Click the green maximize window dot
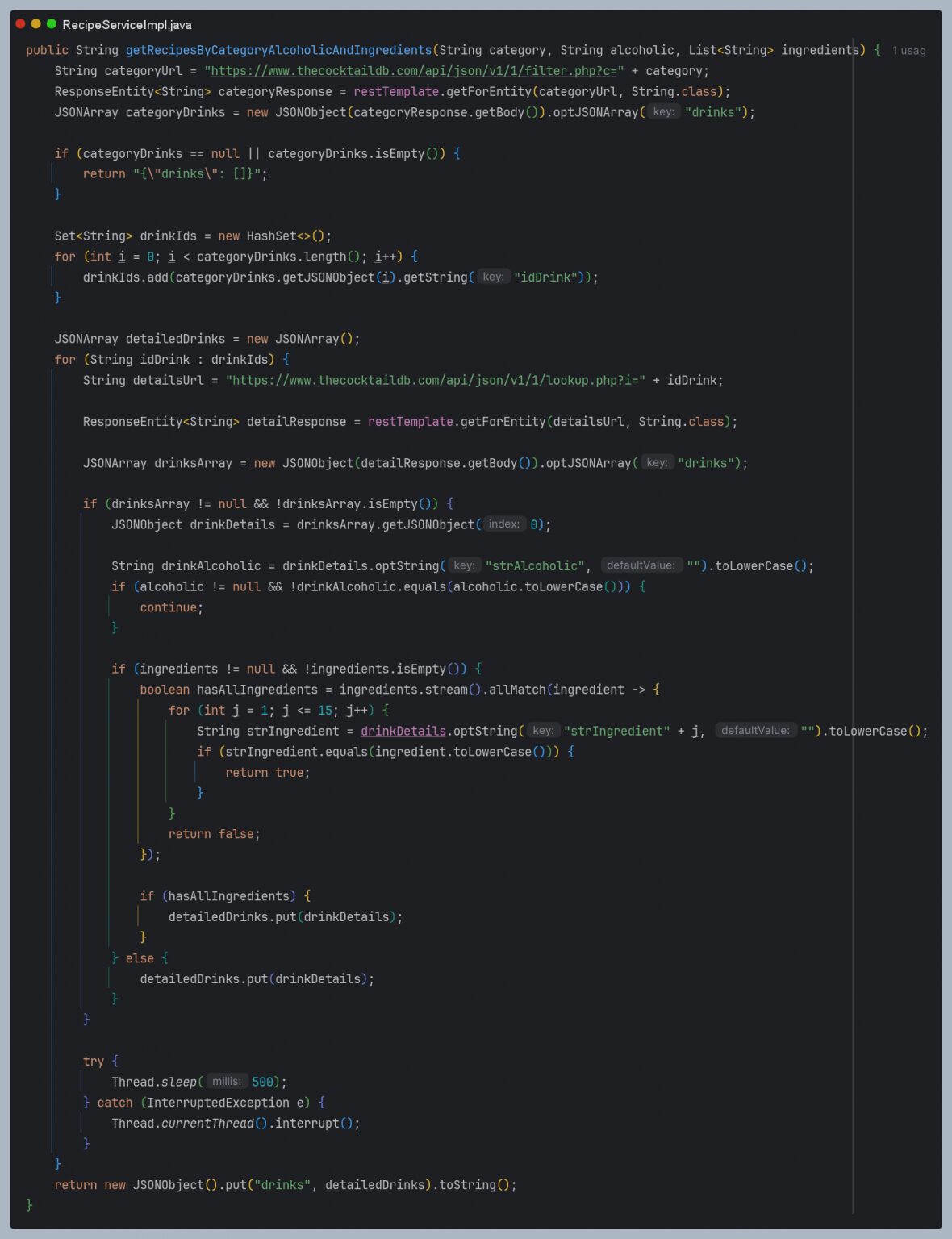The width and height of the screenshot is (952, 1239). (x=51, y=24)
